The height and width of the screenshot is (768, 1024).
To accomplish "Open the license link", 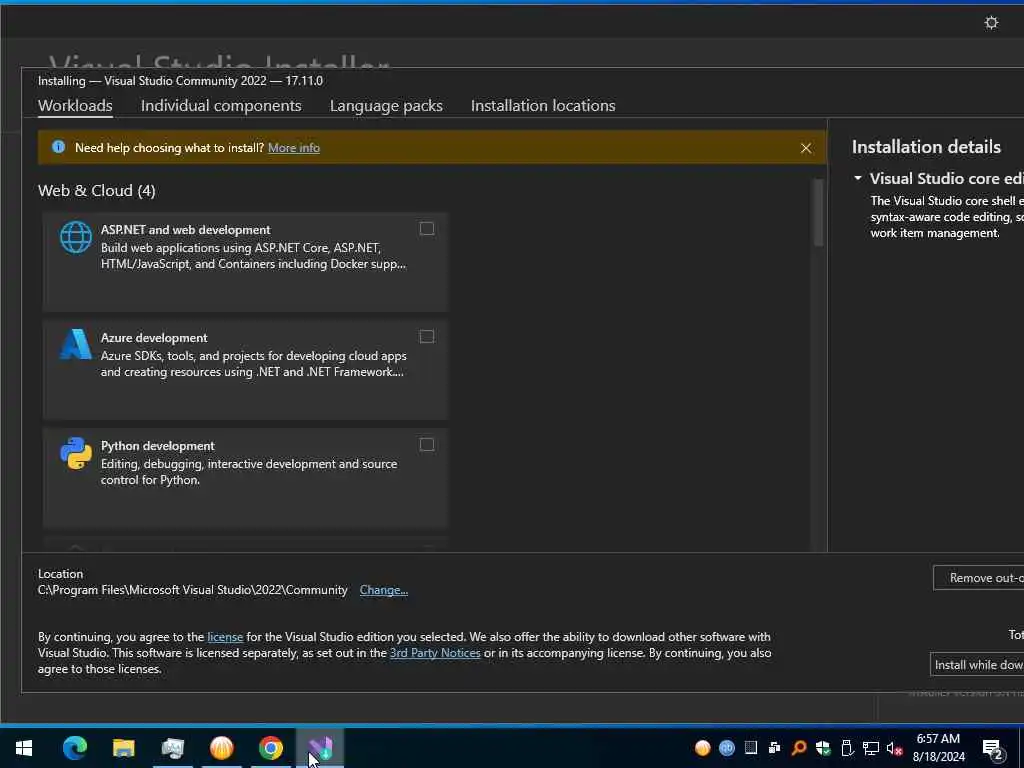I will [x=225, y=637].
